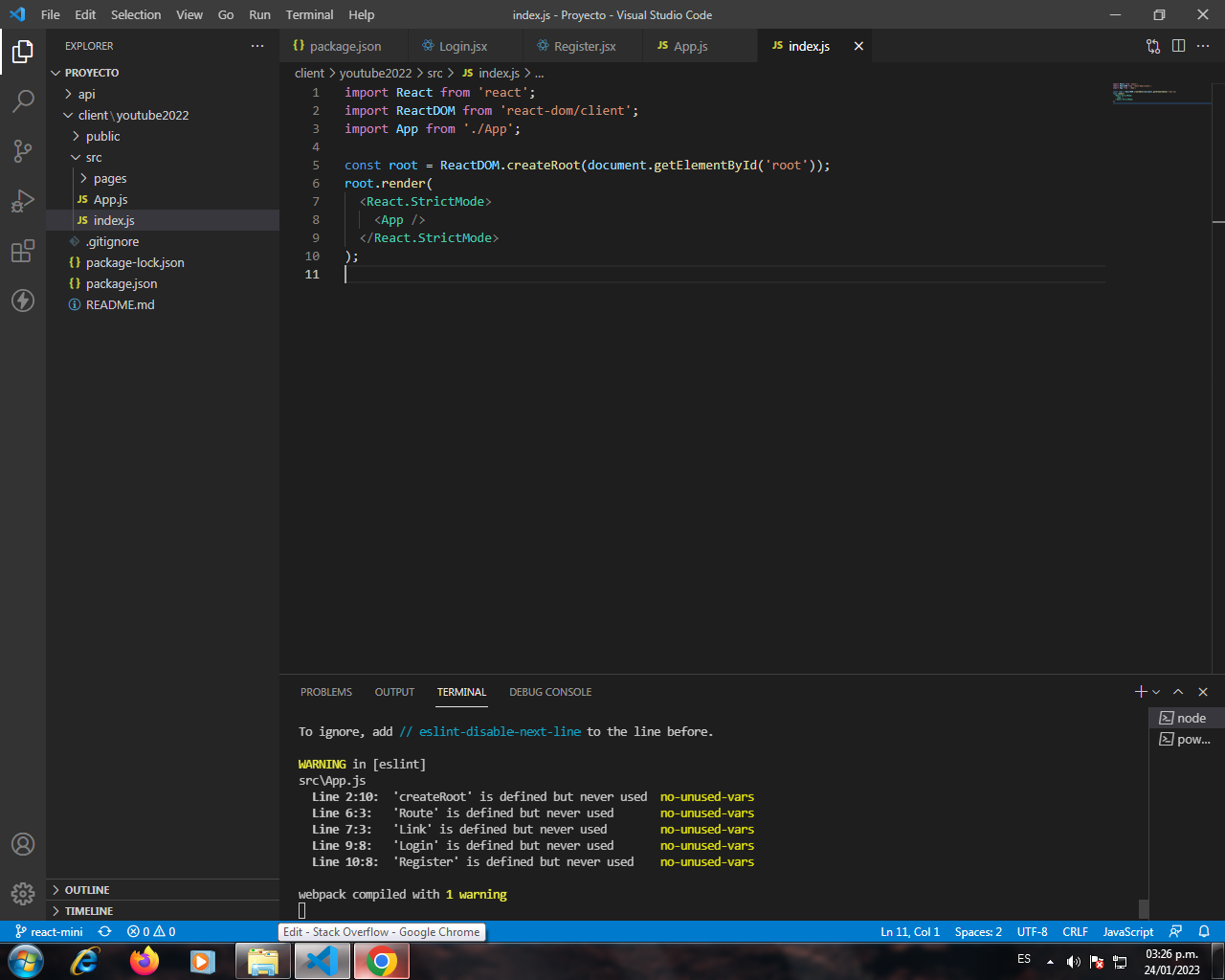Viewport: 1225px width, 980px height.
Task: Open errors and warnings status indicator
Action: 151,931
